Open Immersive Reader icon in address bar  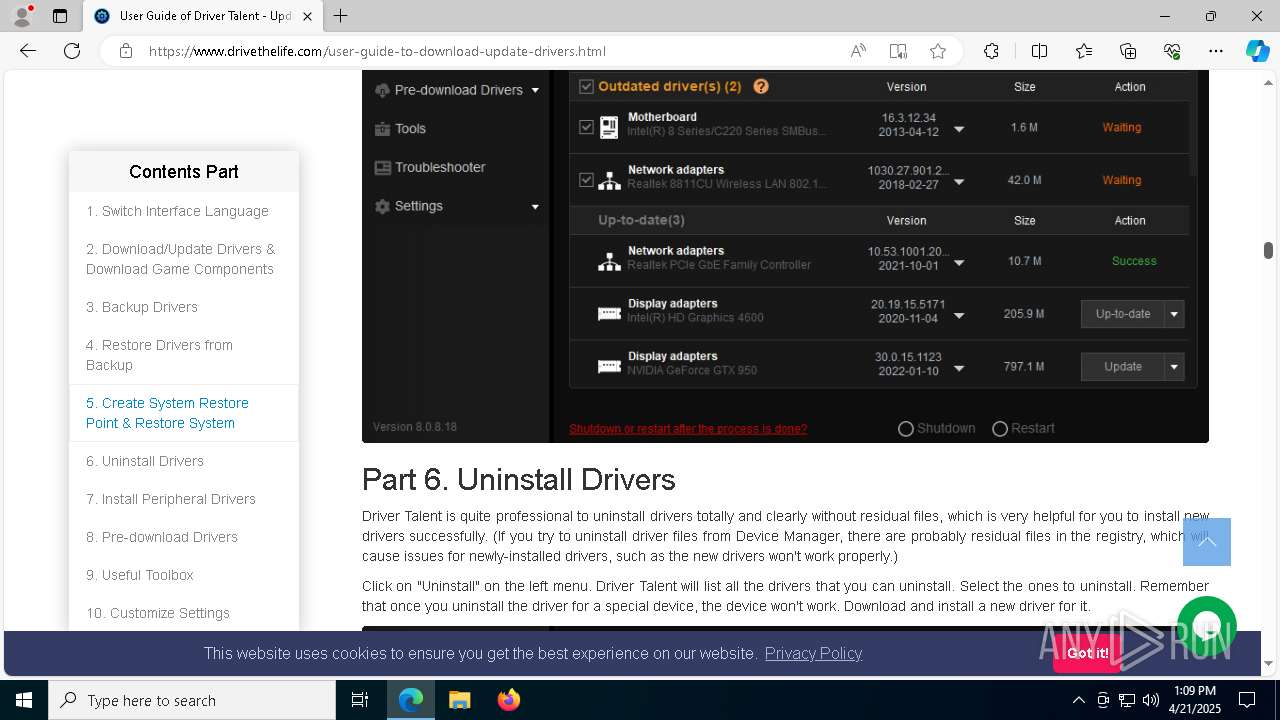[x=898, y=51]
